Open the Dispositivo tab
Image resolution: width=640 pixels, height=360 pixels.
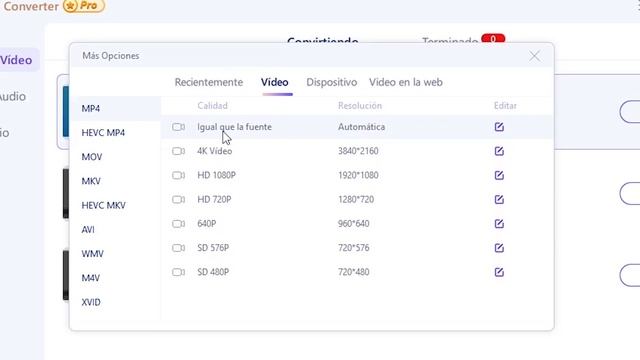(331, 82)
